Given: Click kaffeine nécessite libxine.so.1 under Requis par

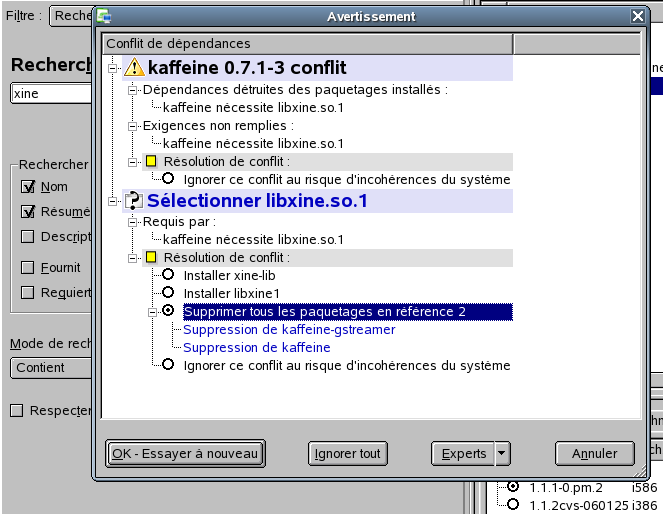Looking at the screenshot, I should 253,240.
